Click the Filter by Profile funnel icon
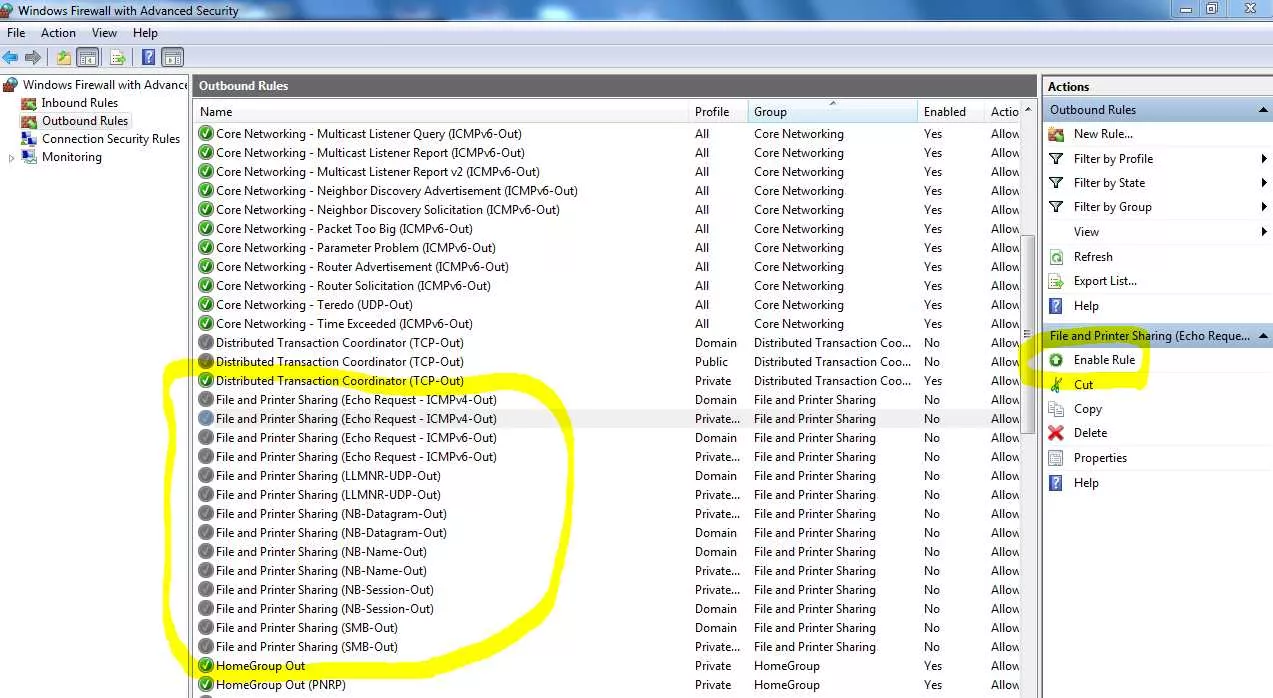1273x698 pixels. pyautogui.click(x=1055, y=158)
